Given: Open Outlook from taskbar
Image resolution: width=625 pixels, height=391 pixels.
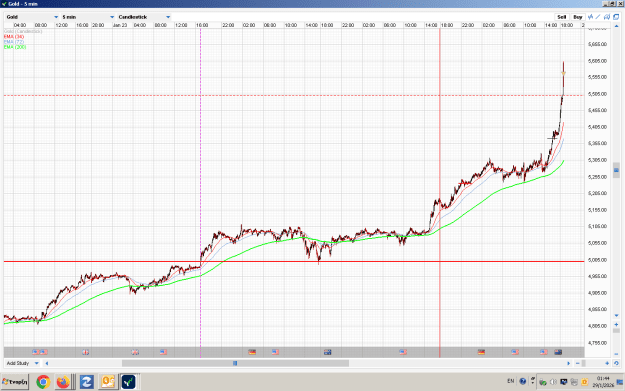Looking at the screenshot, I should coord(108,382).
